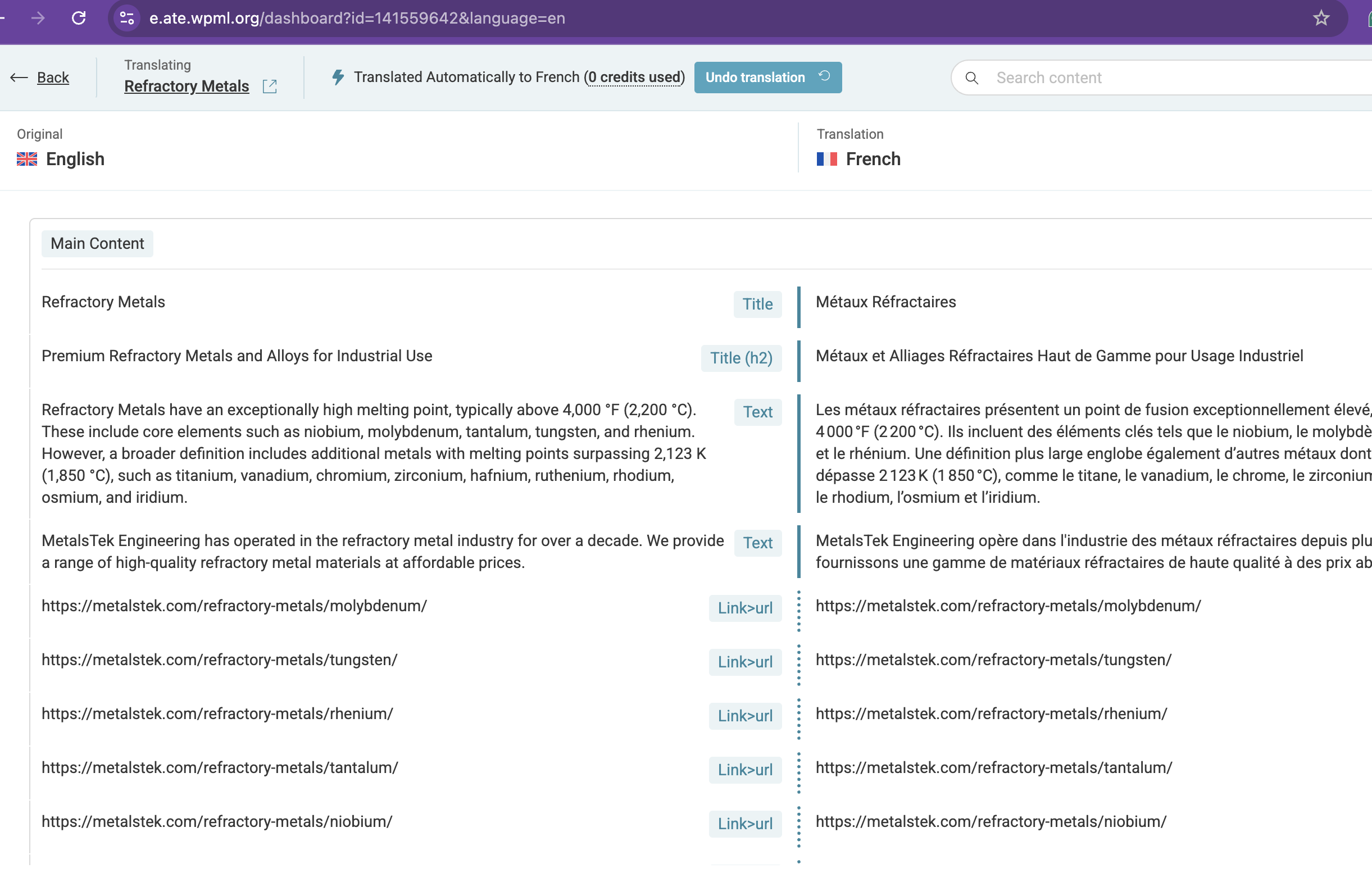1372x882 pixels.
Task: Click the UK flag next to English
Action: click(x=27, y=159)
